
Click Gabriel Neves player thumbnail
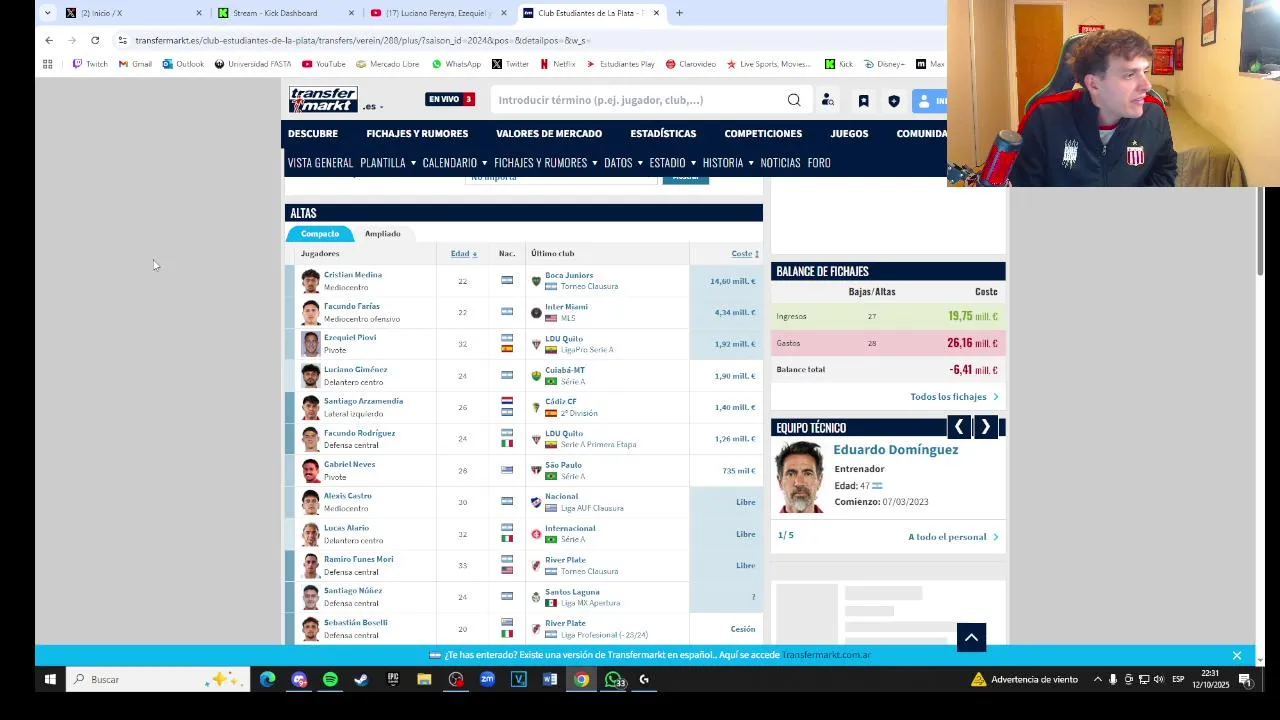311,470
